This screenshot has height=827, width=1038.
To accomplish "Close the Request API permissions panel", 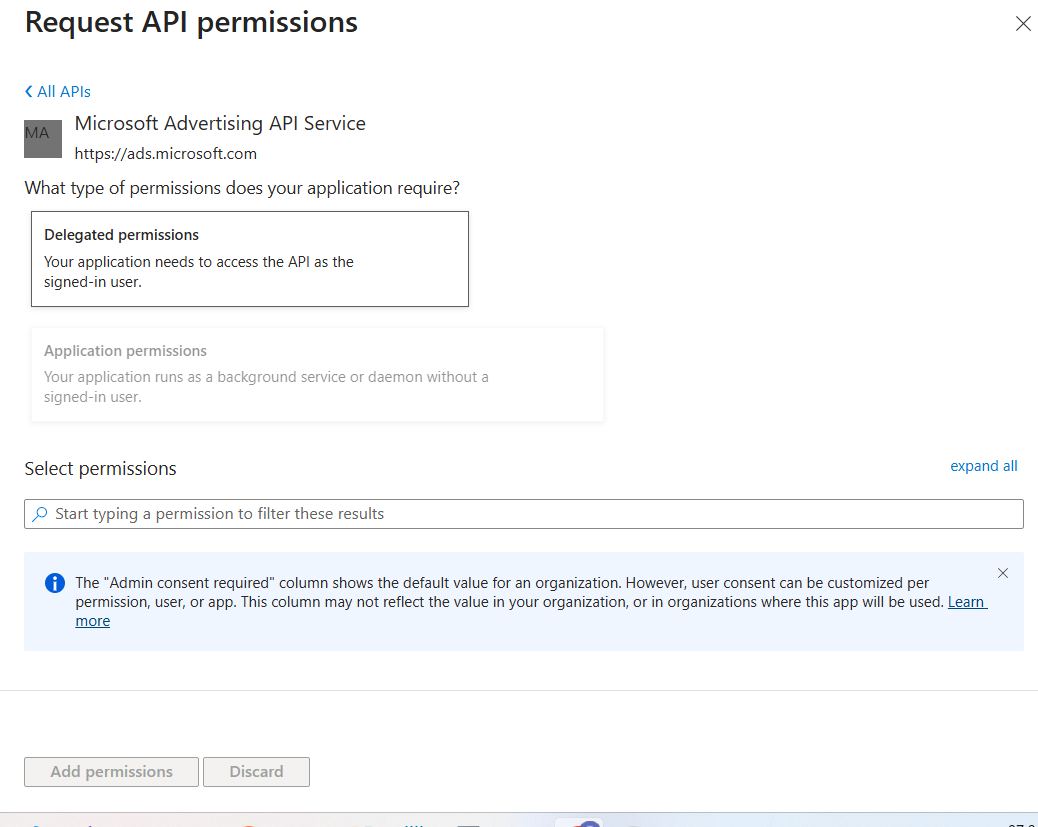I will pos(1023,24).
